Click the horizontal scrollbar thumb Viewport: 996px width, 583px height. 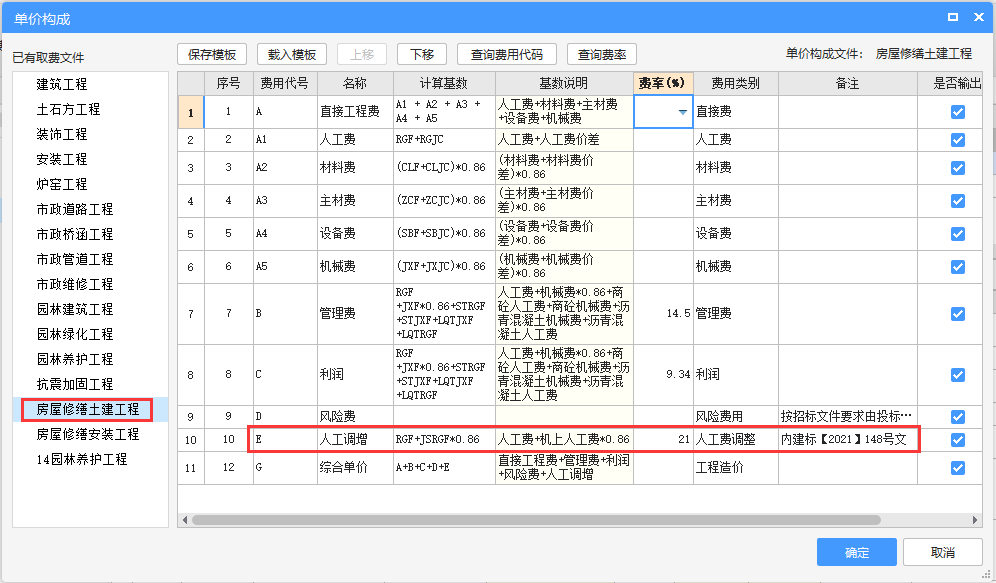pos(536,520)
